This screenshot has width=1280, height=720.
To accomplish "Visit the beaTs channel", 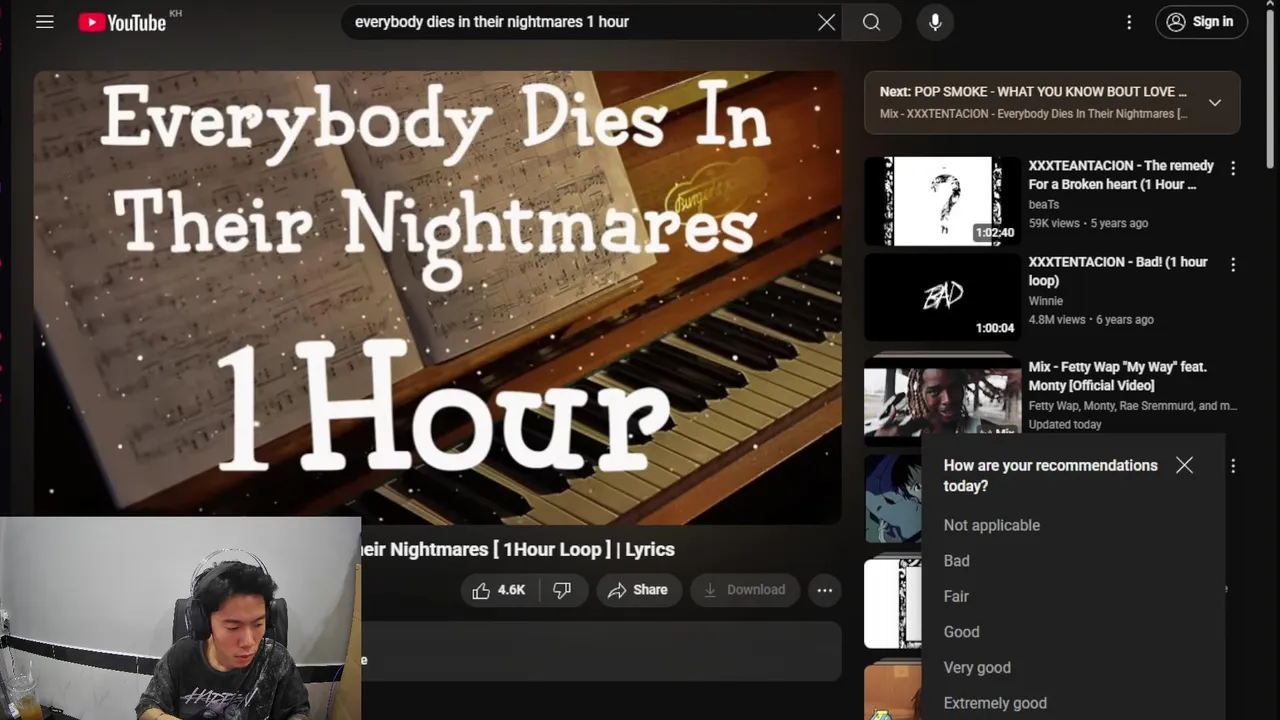I will tap(1043, 204).
